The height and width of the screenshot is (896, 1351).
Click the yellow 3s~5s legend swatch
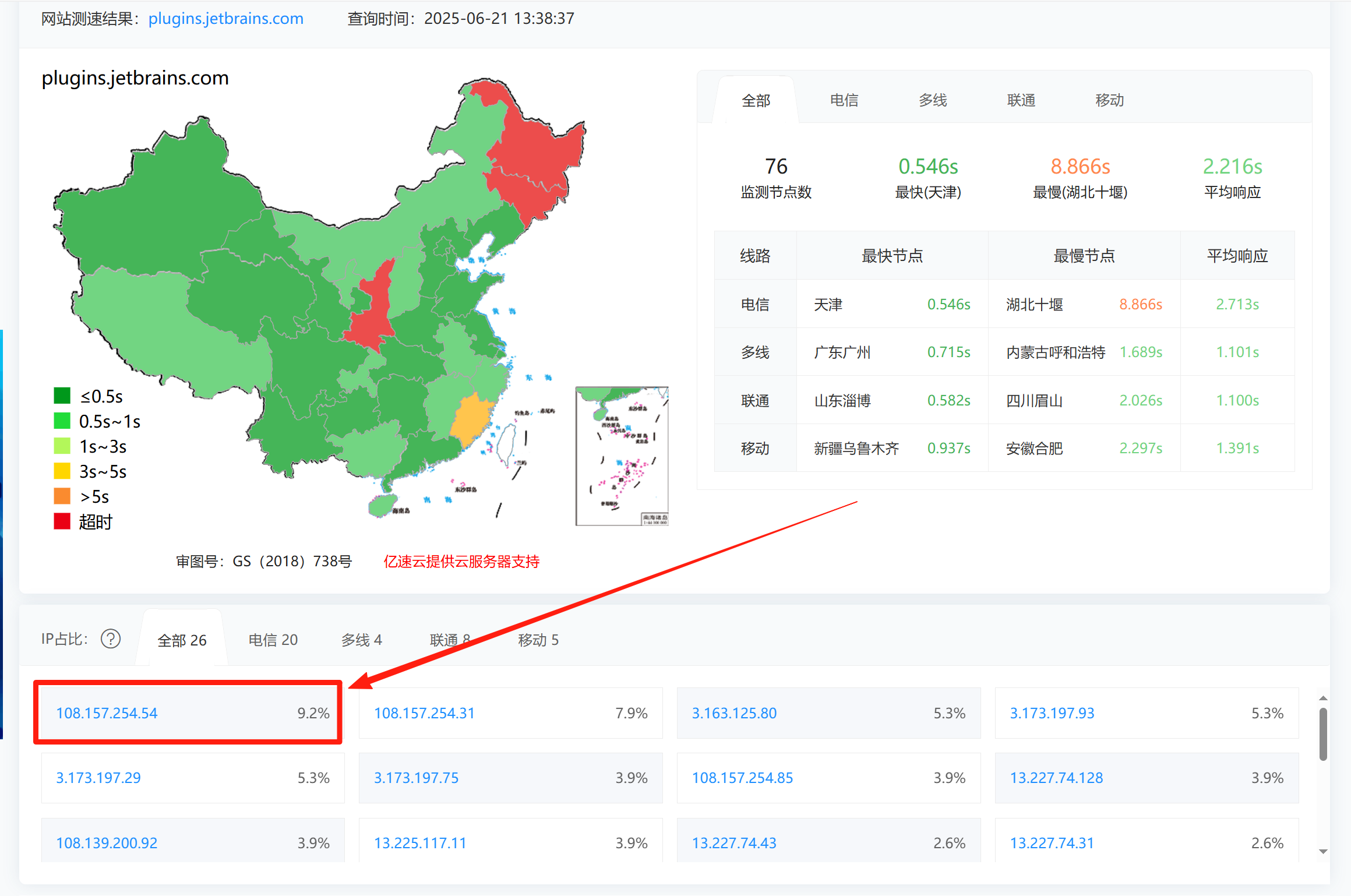point(62,471)
